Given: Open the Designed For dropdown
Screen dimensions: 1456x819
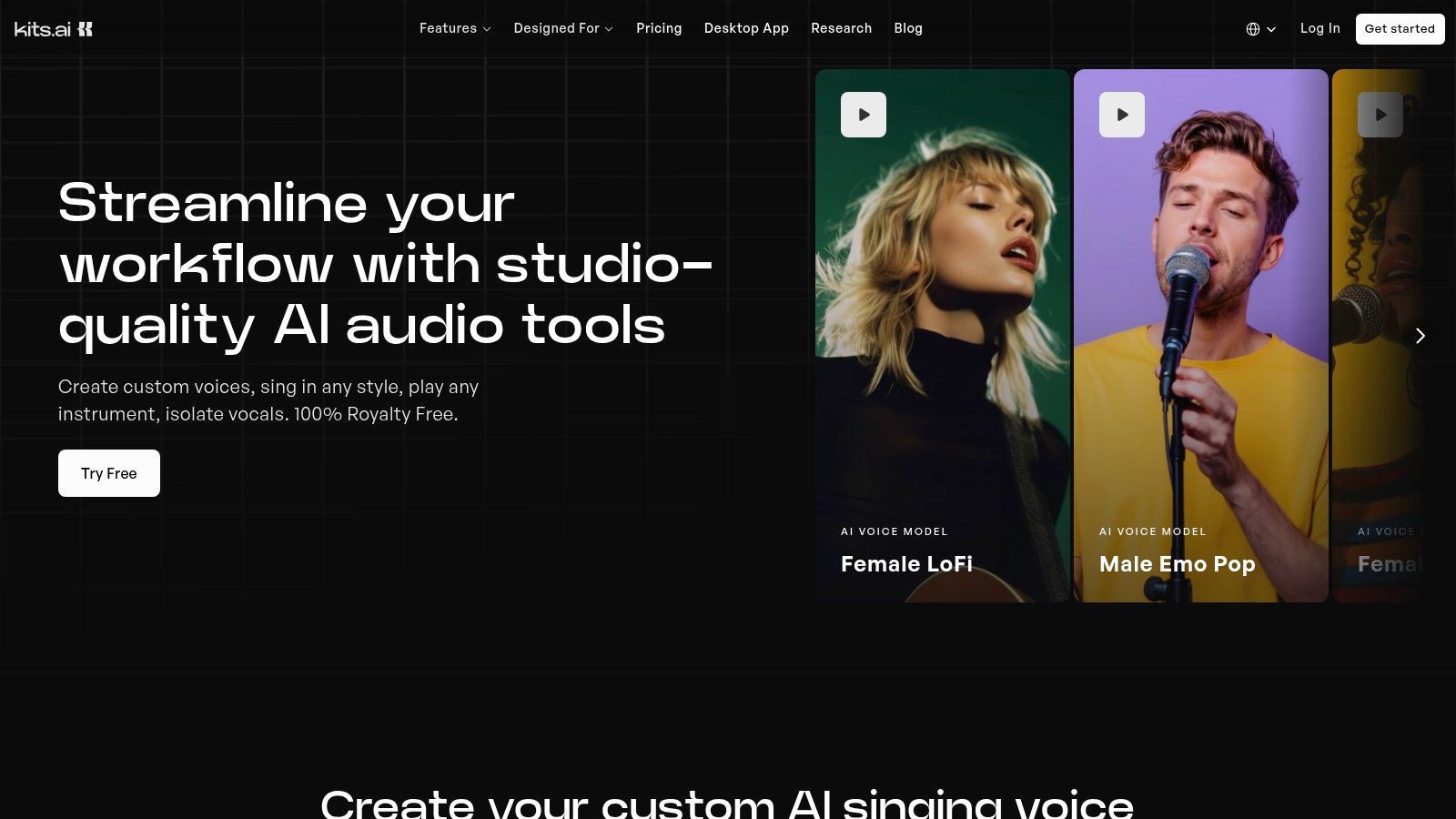Looking at the screenshot, I should pyautogui.click(x=562, y=28).
